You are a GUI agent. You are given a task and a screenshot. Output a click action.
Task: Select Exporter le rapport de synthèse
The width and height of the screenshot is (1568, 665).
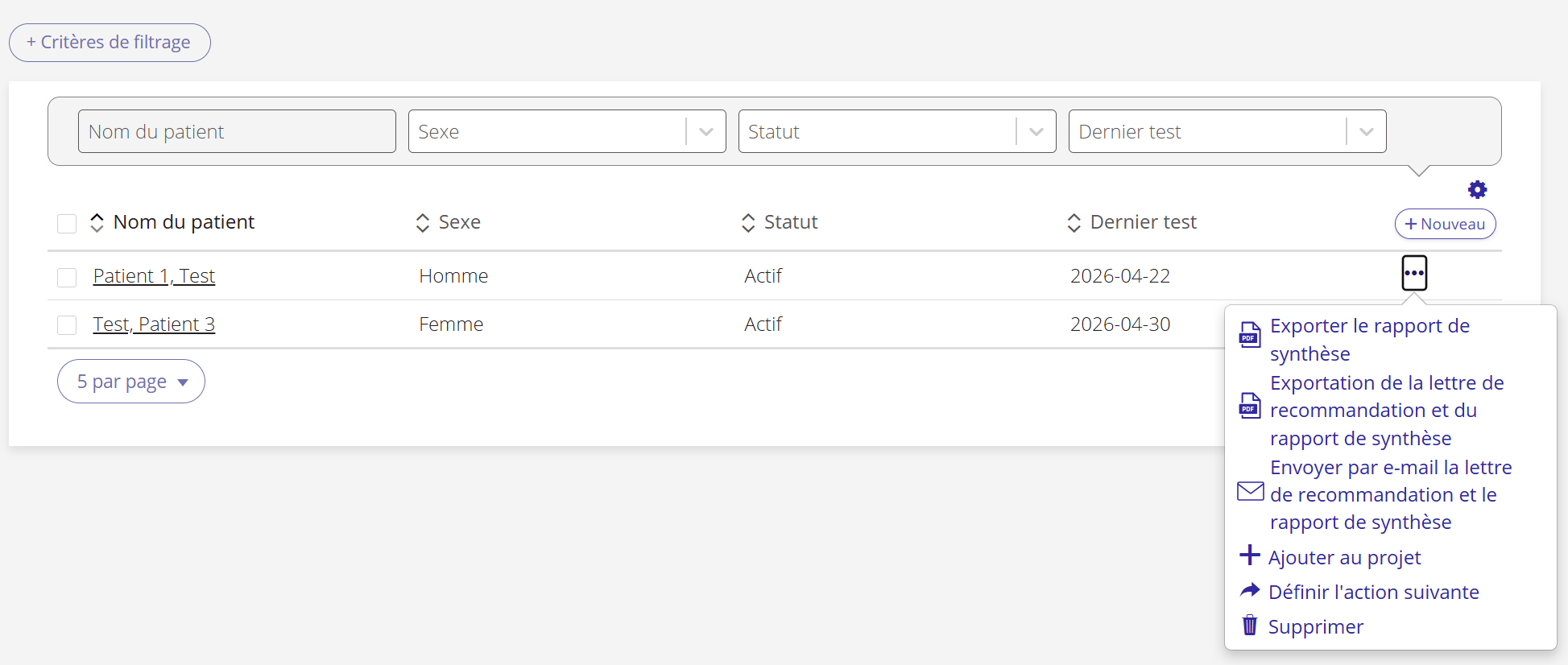click(x=1369, y=340)
